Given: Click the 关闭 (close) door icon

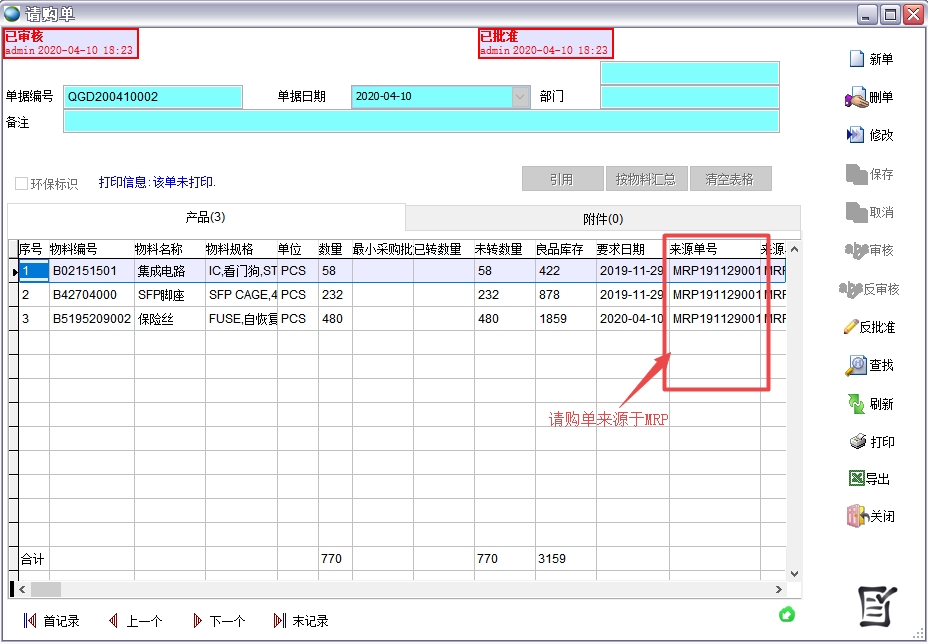Looking at the screenshot, I should point(856,517).
